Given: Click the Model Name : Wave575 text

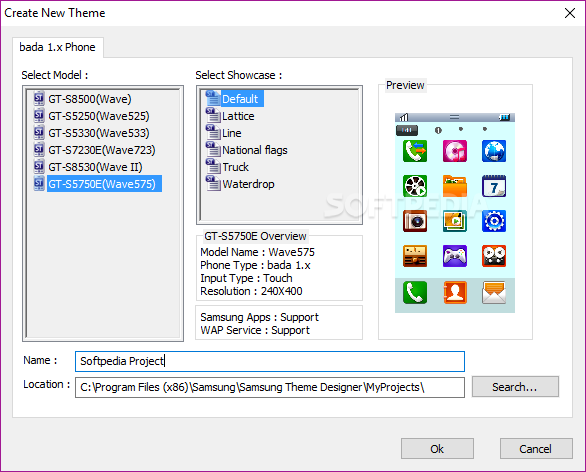Looking at the screenshot, I should click(x=257, y=252).
